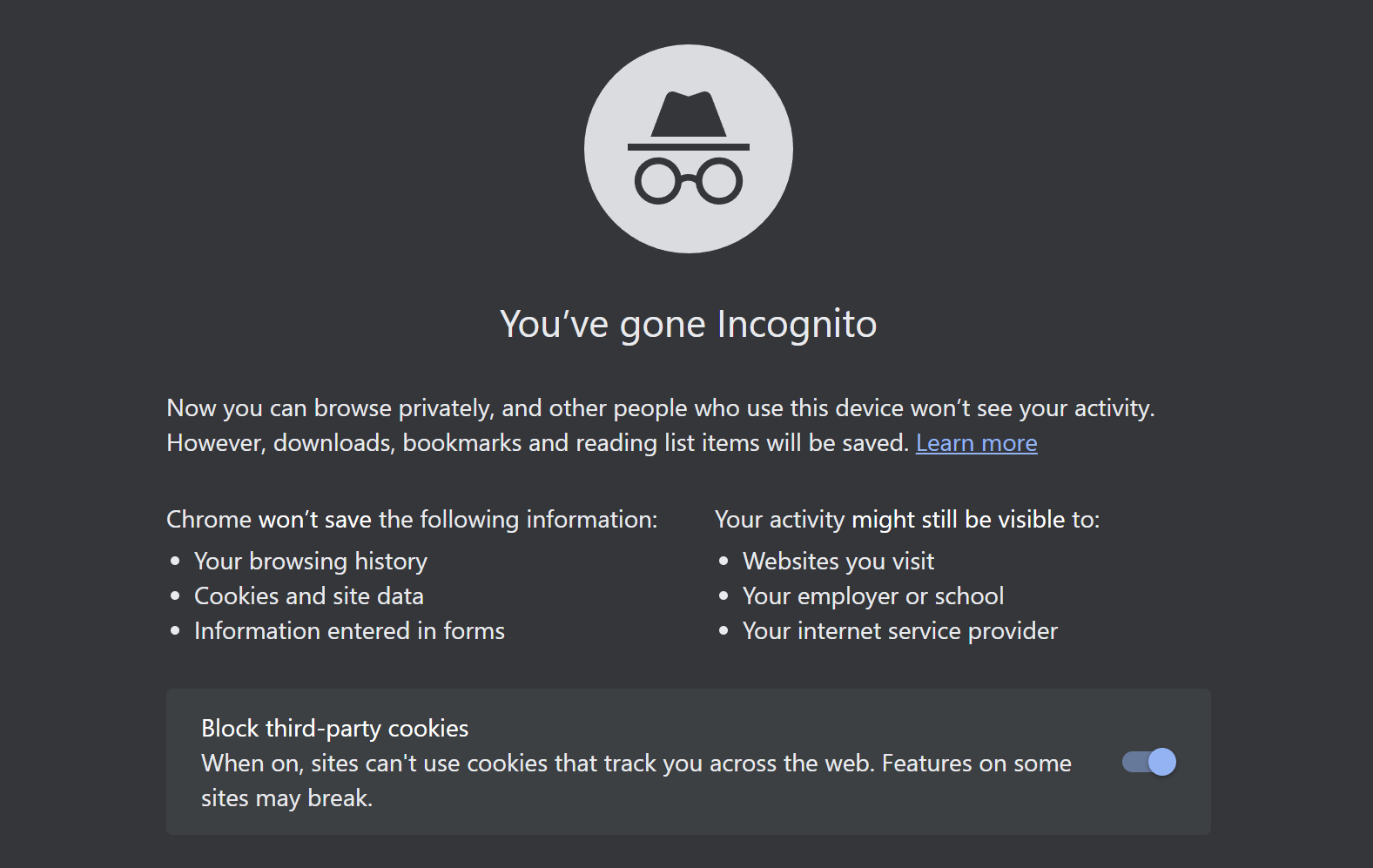1373x868 pixels.
Task: Select the "Websites you visit" list item
Action: pyautogui.click(x=838, y=562)
